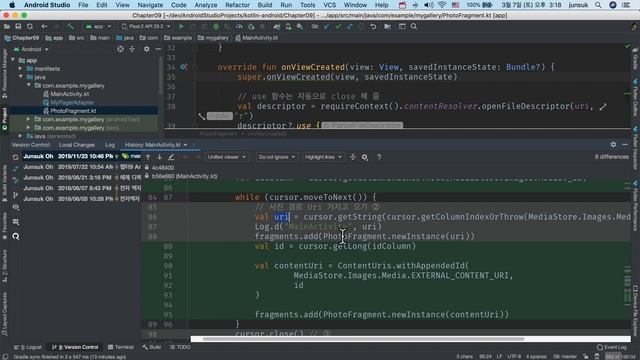Viewport: 640px width, 360px height.
Task: Switch to the Log tab
Action: tap(110, 145)
